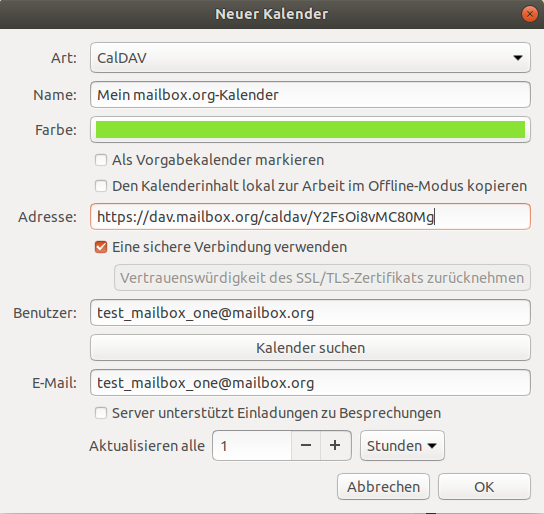544x514 pixels.
Task: Edit the calendar Name field
Action: (x=310, y=95)
